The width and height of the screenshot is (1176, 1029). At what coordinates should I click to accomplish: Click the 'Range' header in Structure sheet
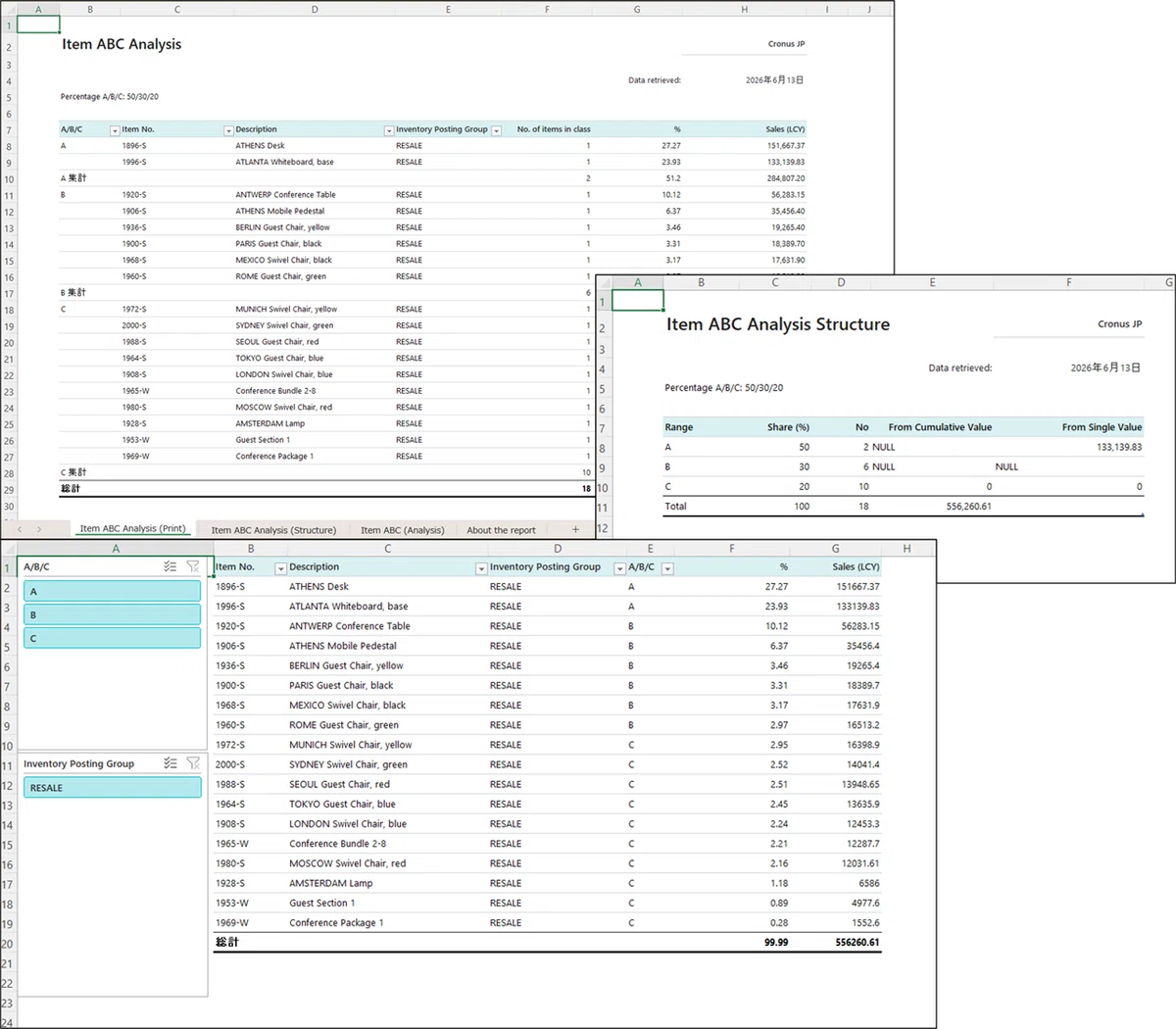[678, 427]
